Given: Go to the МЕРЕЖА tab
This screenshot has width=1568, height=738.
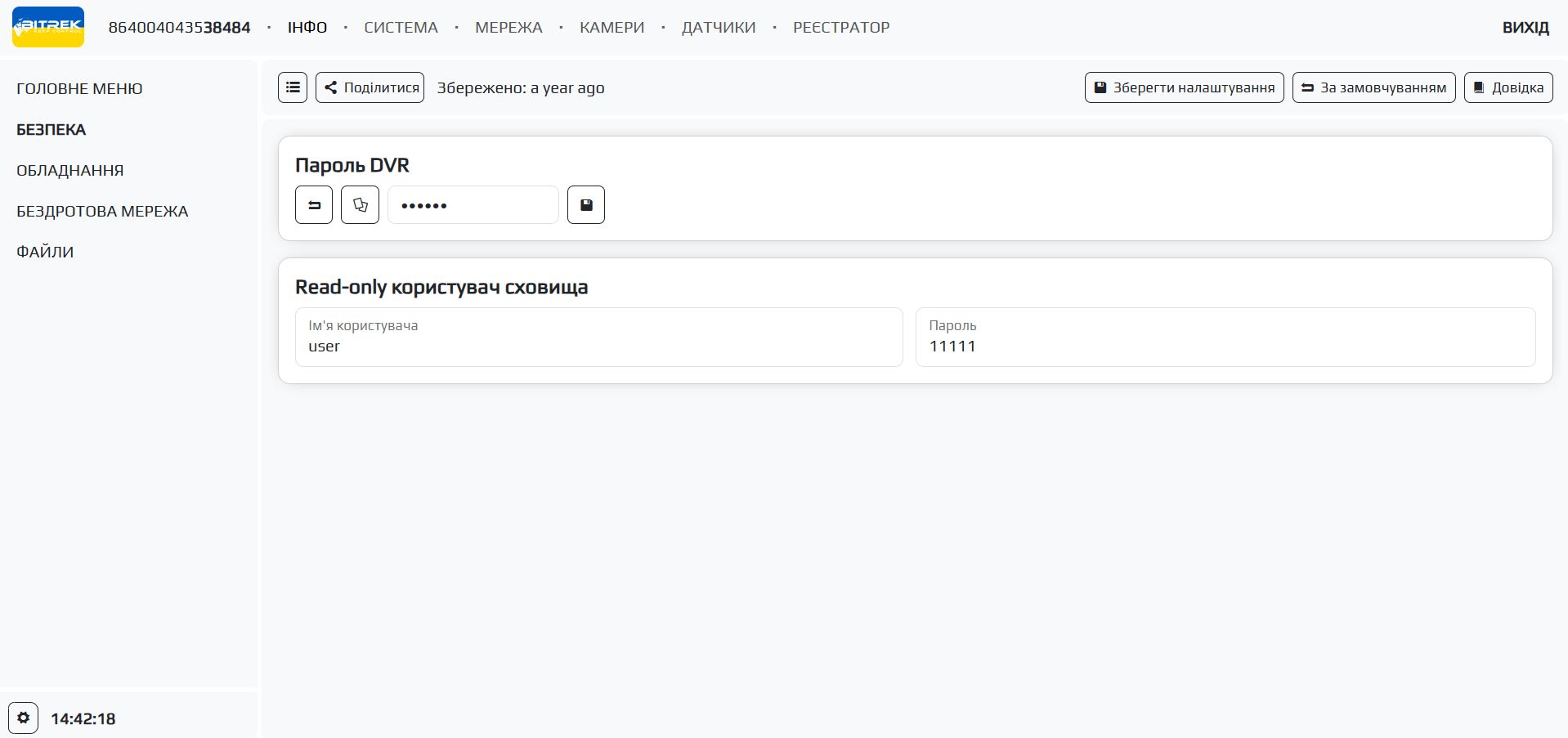Looking at the screenshot, I should coord(508,27).
